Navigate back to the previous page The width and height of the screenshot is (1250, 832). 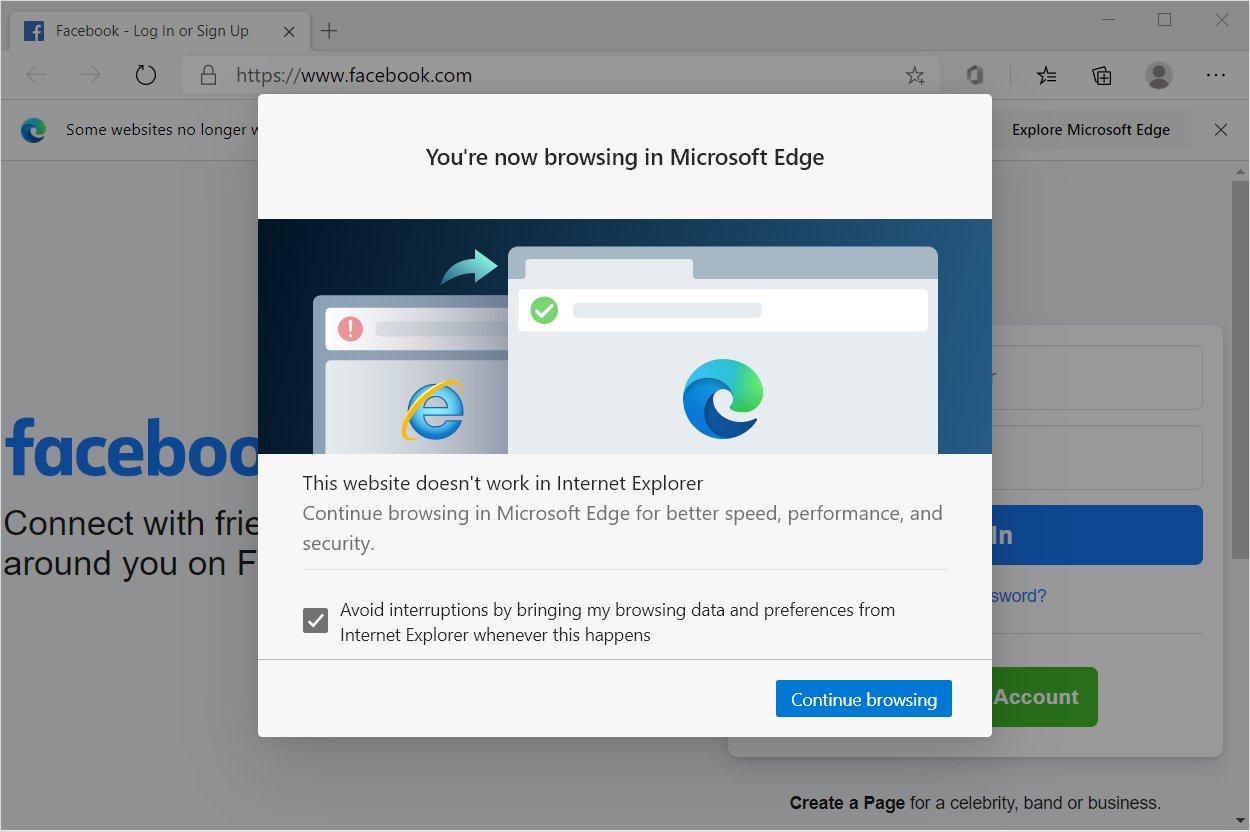pos(35,74)
